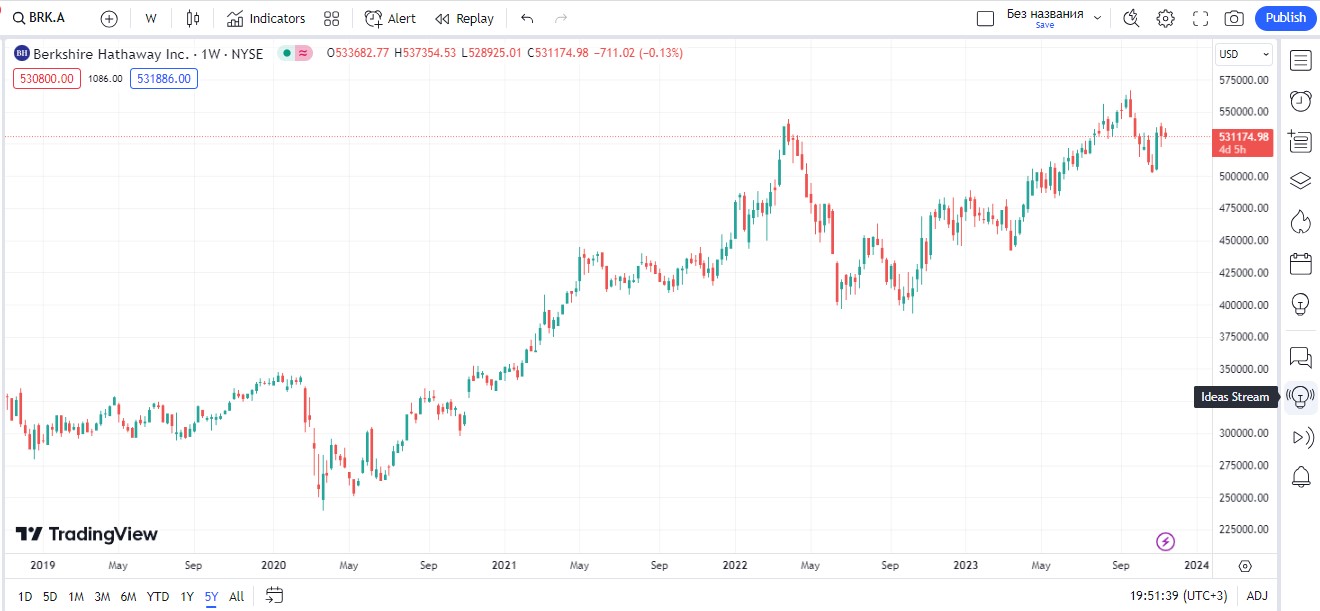Toggle the select layout checkbox square
Screen dimensions: 1320x611
pyautogui.click(x=985, y=18)
